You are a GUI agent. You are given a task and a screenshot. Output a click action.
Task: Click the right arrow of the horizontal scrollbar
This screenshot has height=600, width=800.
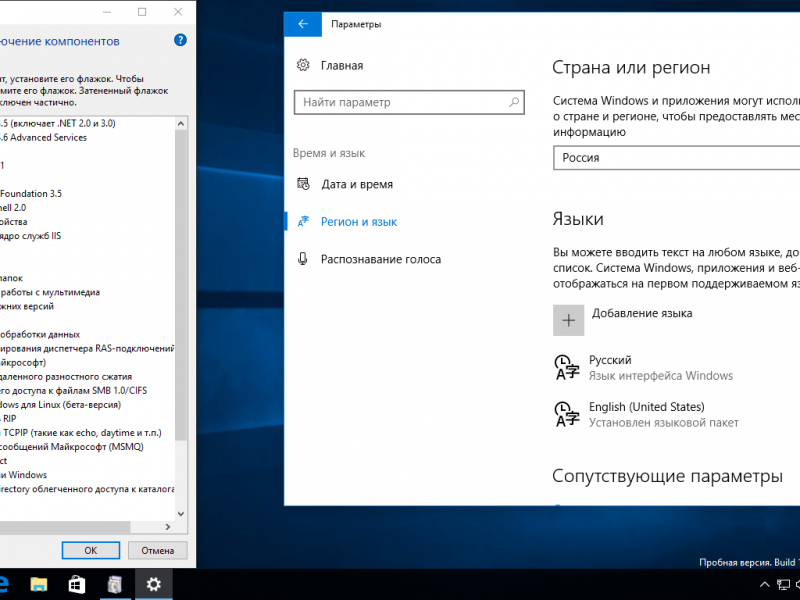168,527
